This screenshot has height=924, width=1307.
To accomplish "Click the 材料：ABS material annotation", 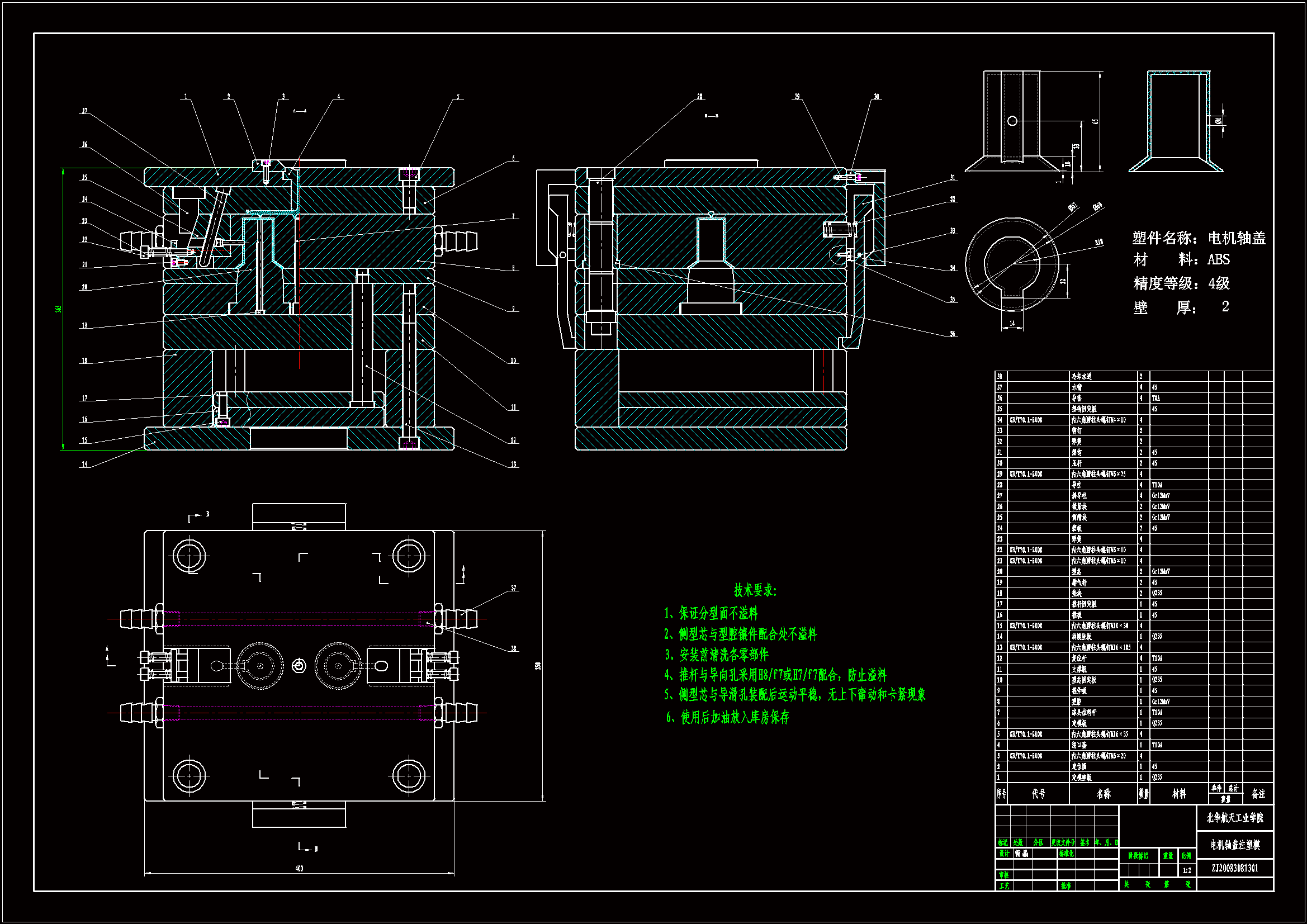I will 1181,259.
